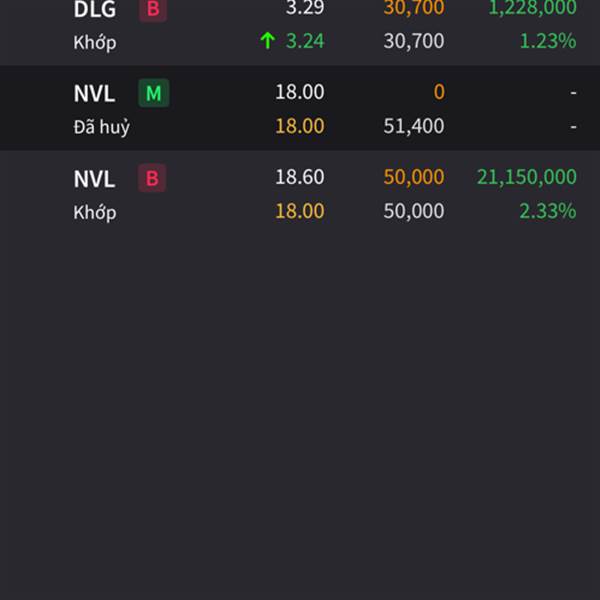This screenshot has width=600, height=600.
Task: Tap the red B badge on NVL row
Action: [x=152, y=178]
